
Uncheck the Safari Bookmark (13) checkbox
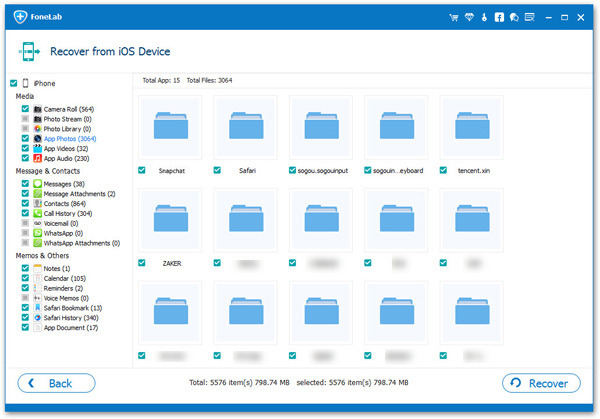(x=25, y=307)
